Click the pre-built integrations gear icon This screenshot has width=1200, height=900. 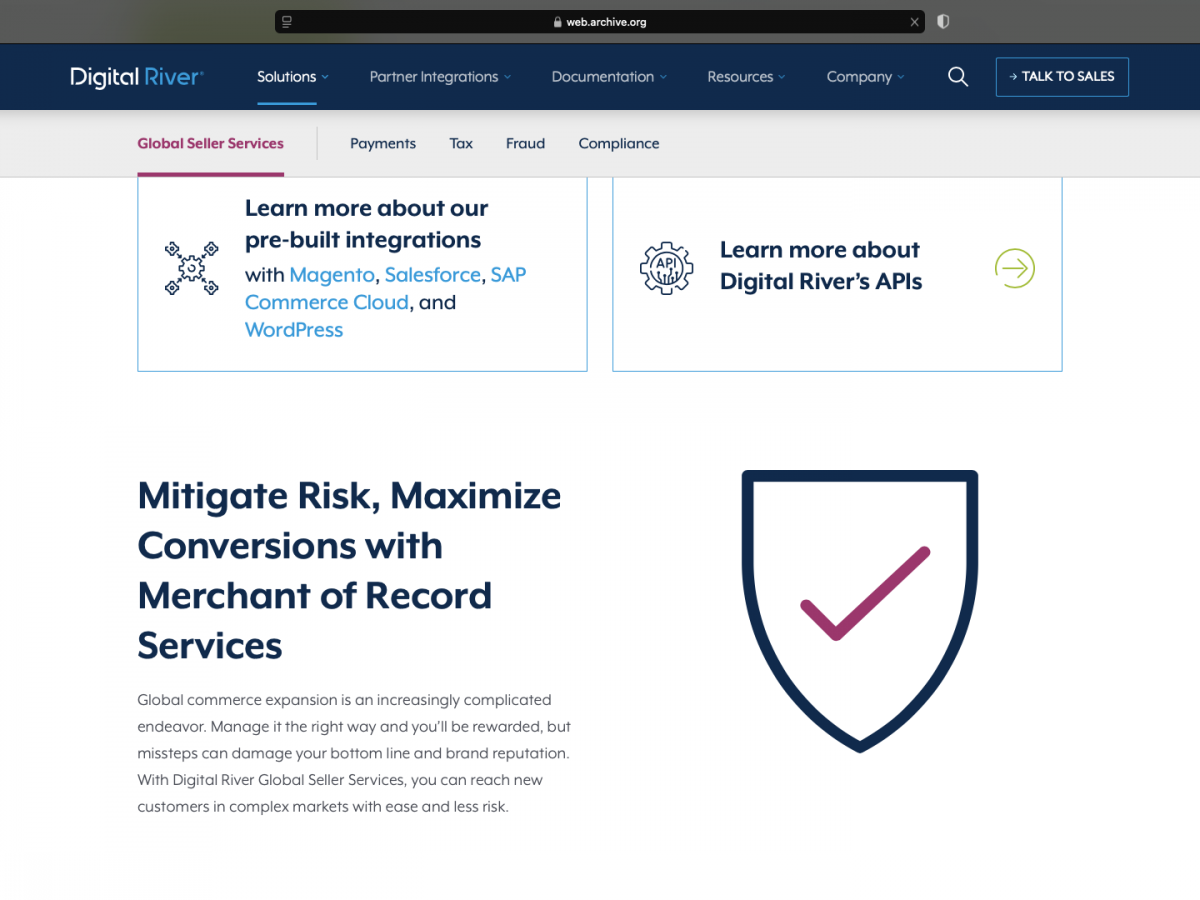click(191, 268)
